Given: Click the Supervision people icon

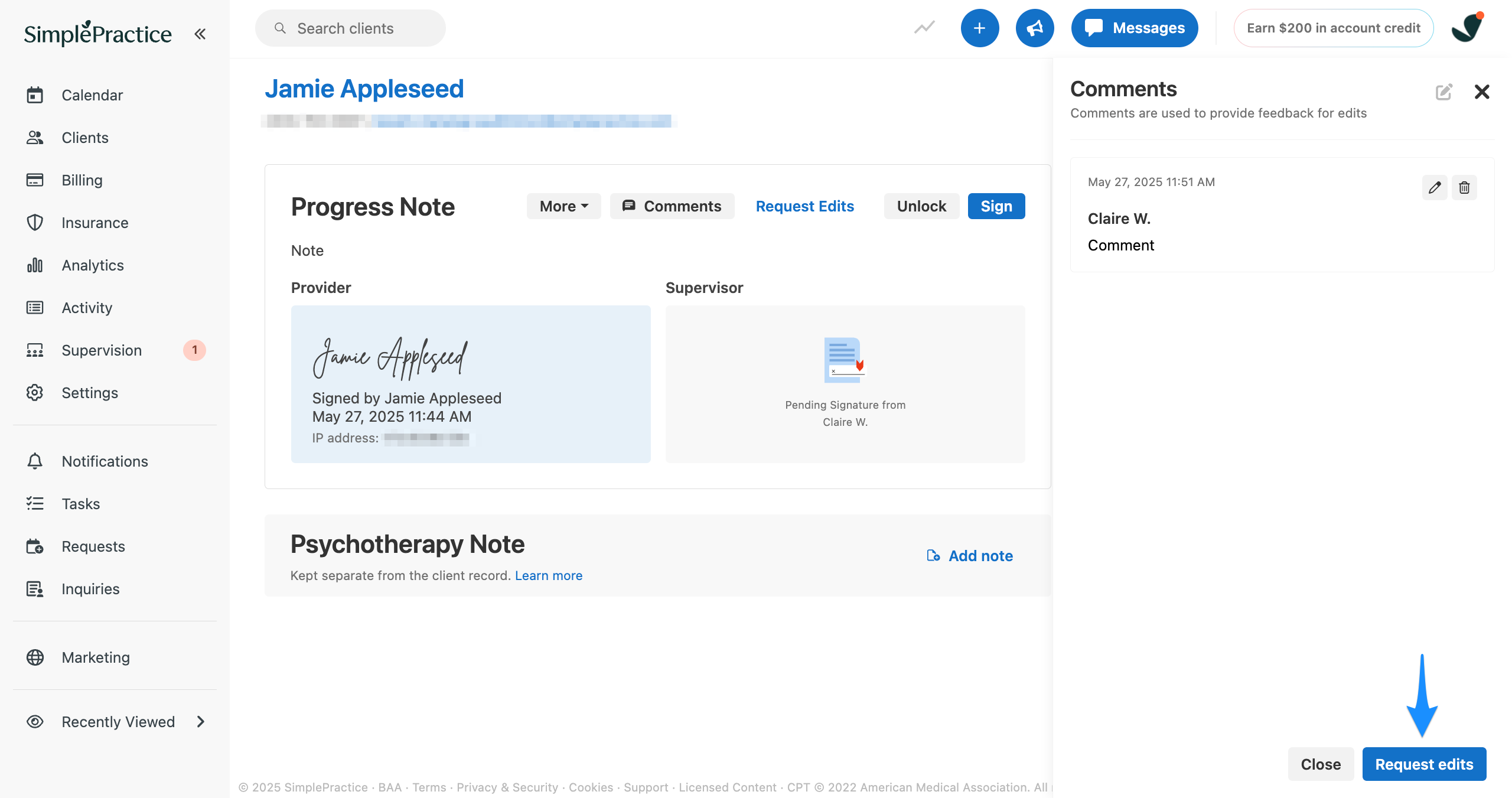Looking at the screenshot, I should pyautogui.click(x=35, y=350).
